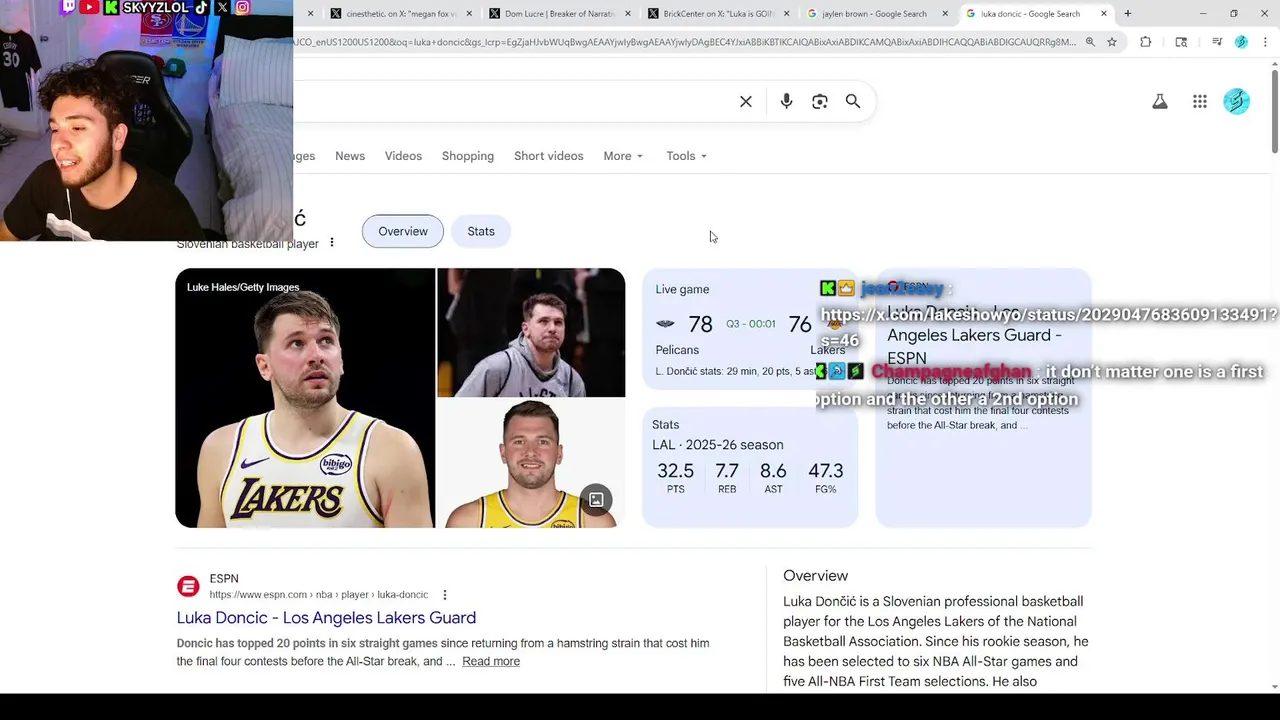The width and height of the screenshot is (1280, 720).
Task: Select the Shopping search filter
Action: [x=468, y=156]
